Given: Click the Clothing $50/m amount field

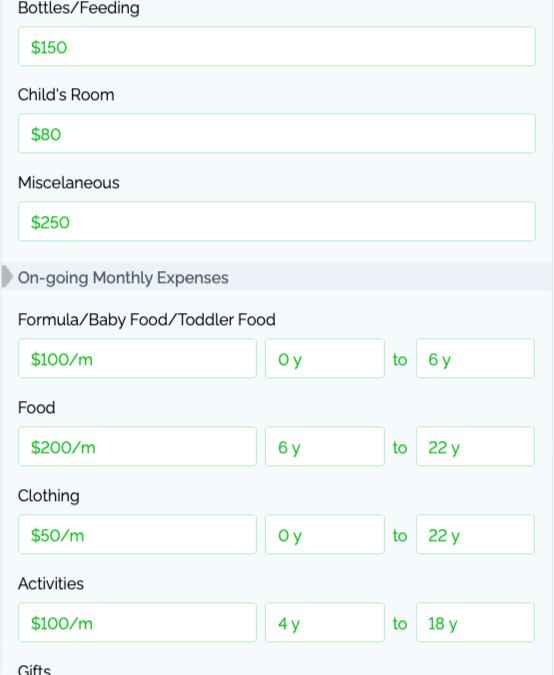Looking at the screenshot, I should (x=137, y=534).
